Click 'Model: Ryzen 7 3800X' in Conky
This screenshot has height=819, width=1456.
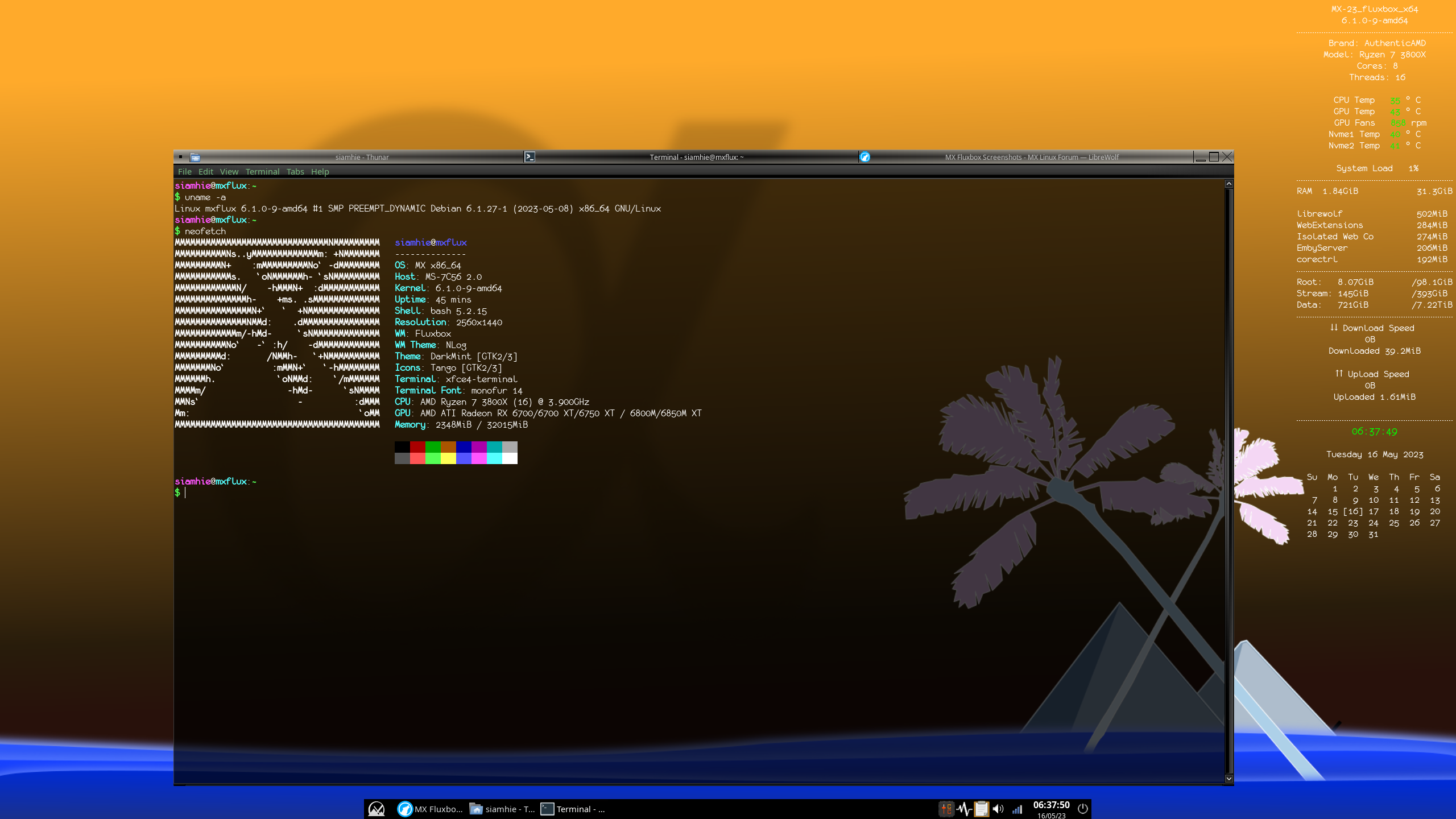coord(1374,55)
